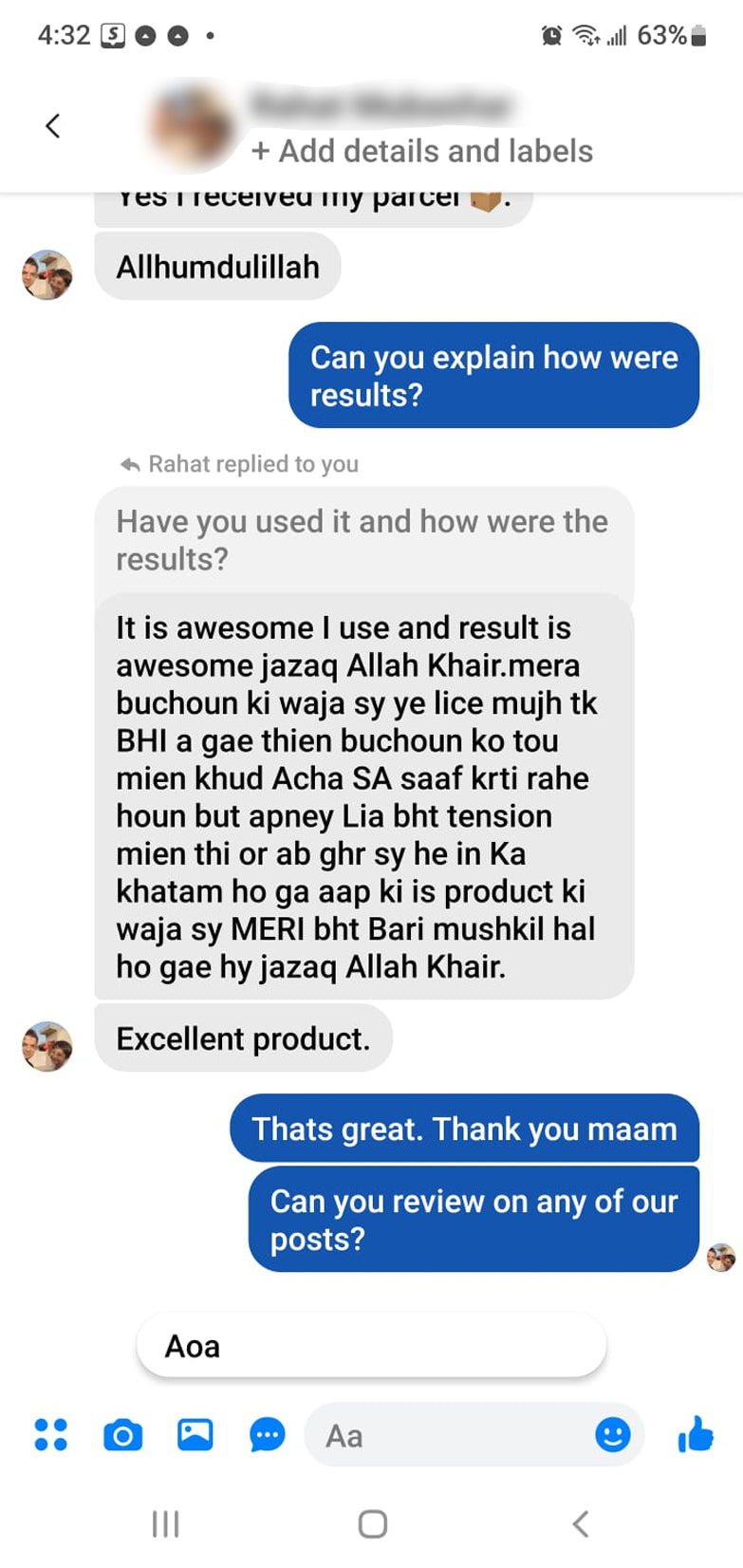Tap 'Thats great. Thank you maam' message

(465, 1129)
